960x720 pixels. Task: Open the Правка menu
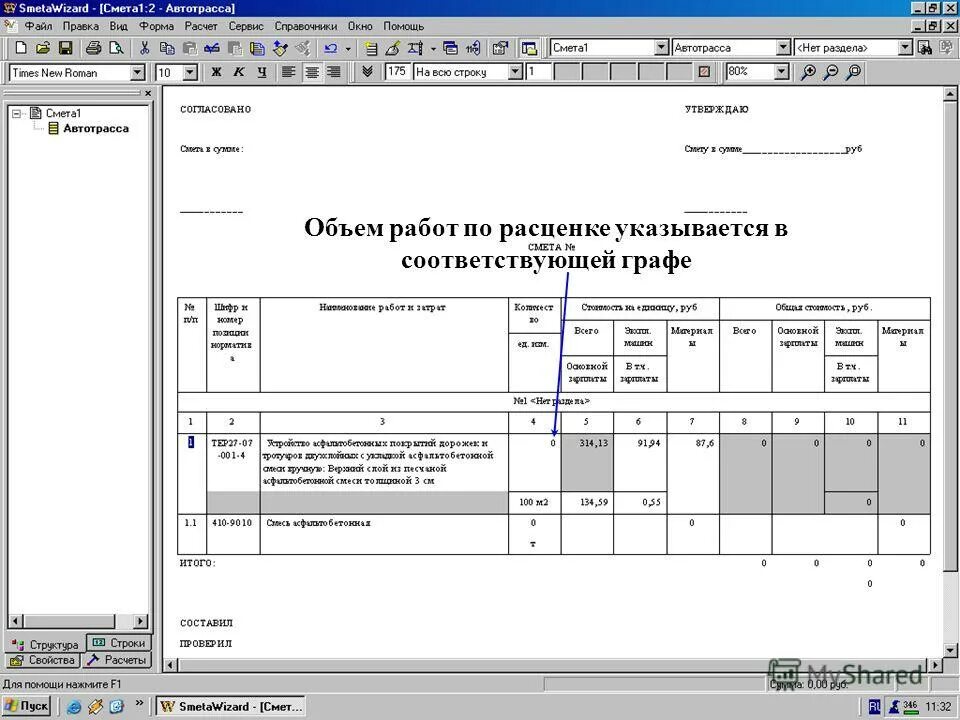80,26
